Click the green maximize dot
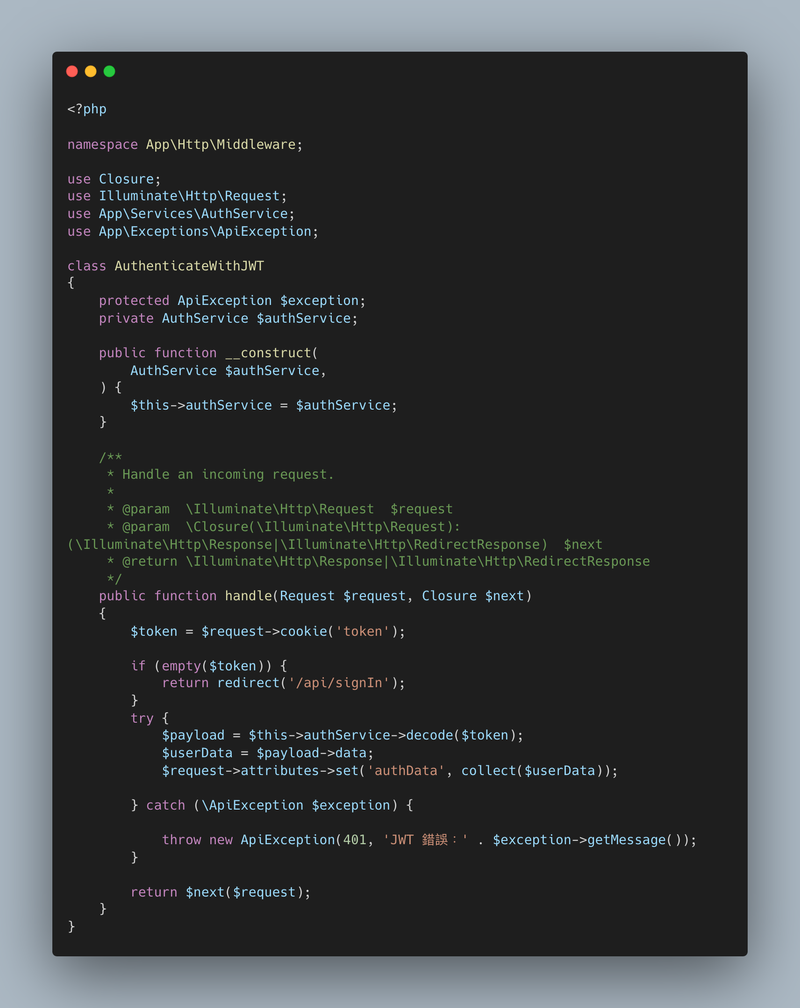Viewport: 800px width, 1008px height. 109,71
